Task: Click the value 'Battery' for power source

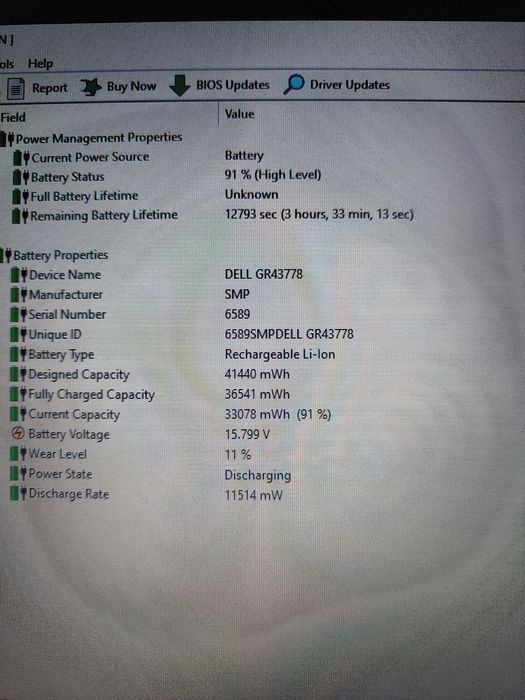Action: (244, 155)
